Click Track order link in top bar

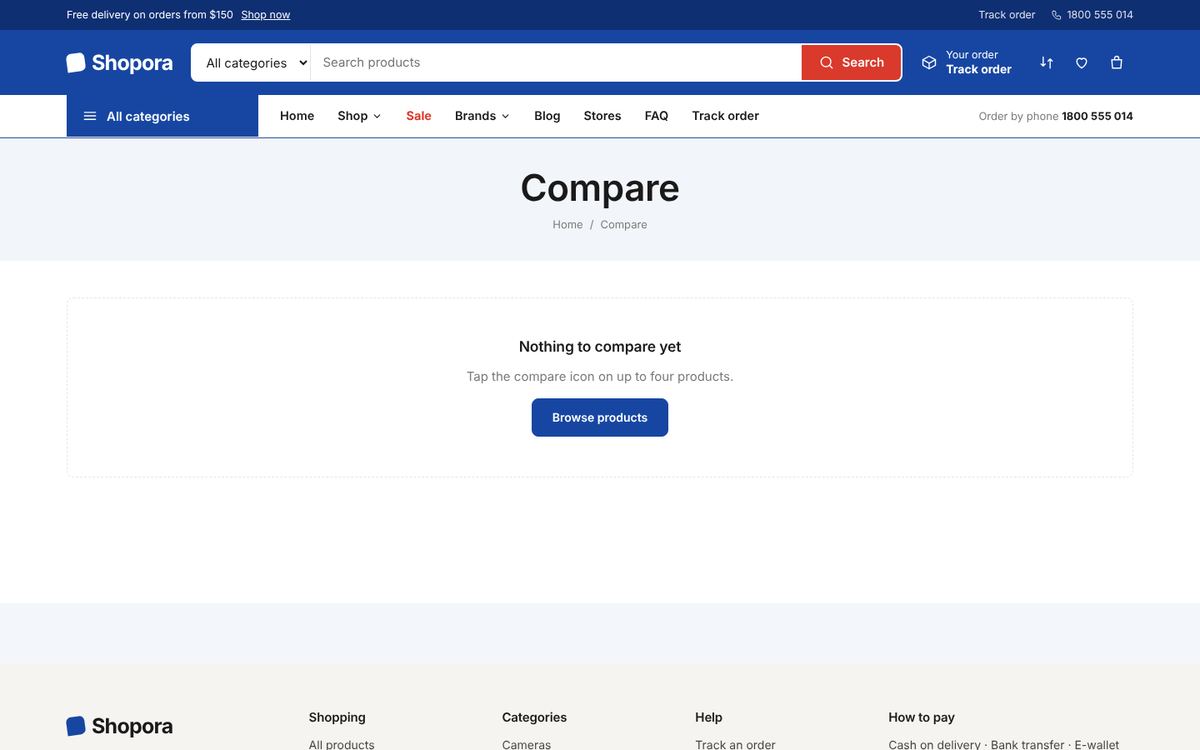pos(1007,15)
